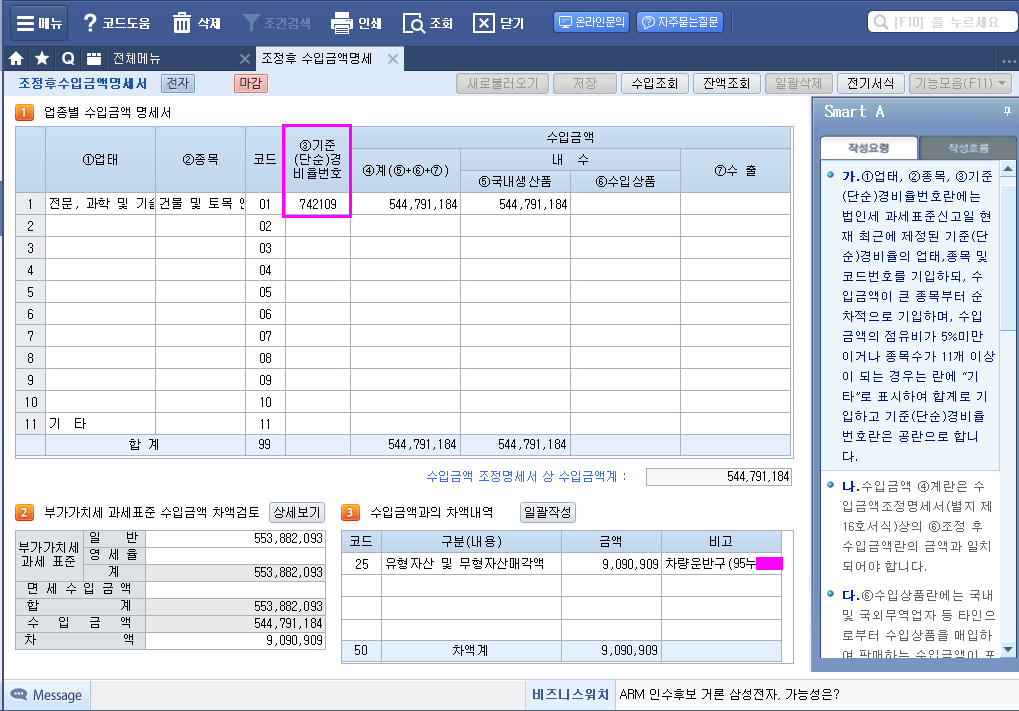Select row 1 종목 cell 건물 및 토목
This screenshot has height=711, width=1019.
pos(201,204)
